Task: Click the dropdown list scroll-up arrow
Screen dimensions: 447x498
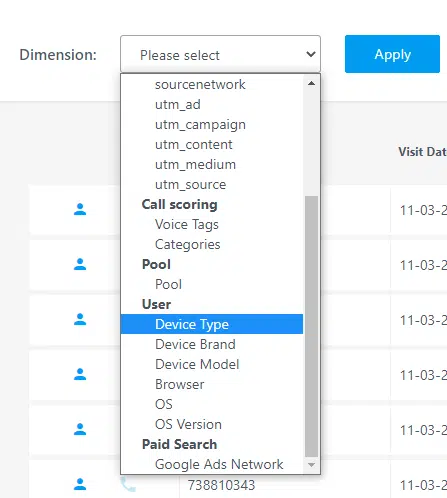Action: coord(311,83)
